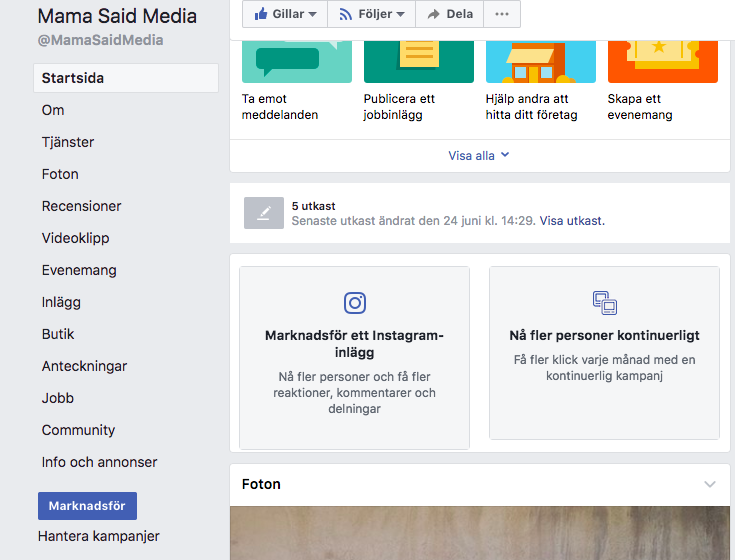Click the blue Marknadsför button

(x=87, y=506)
